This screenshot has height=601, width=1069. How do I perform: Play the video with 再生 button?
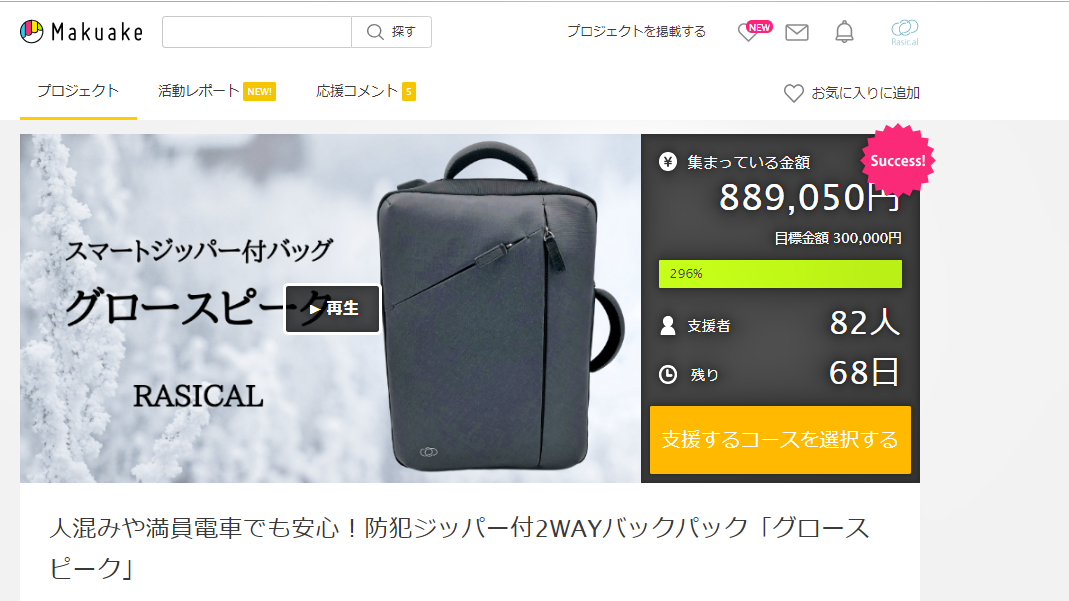tap(332, 309)
